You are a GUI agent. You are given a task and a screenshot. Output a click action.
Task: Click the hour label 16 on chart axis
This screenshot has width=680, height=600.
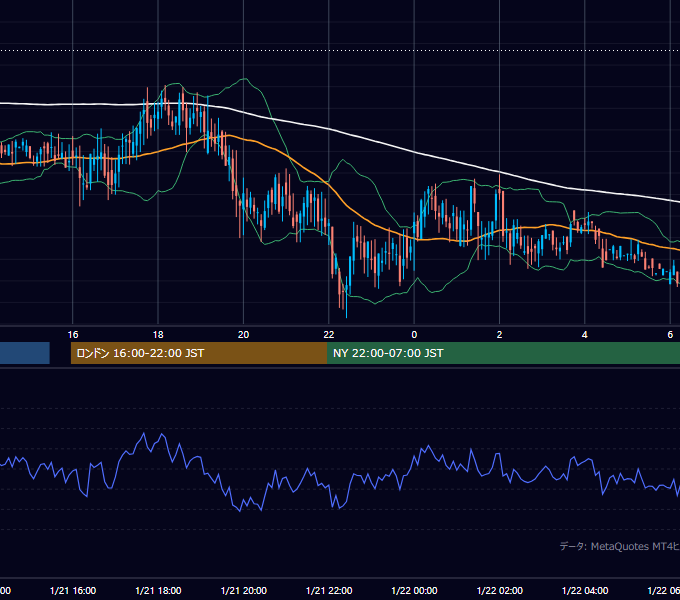[73, 335]
